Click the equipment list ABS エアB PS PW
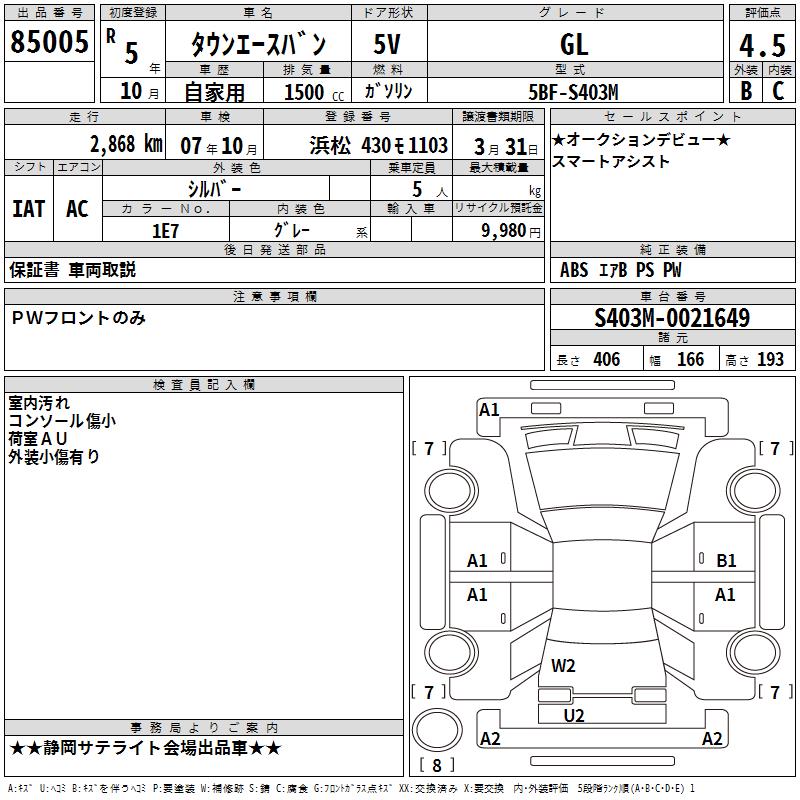 (620, 270)
